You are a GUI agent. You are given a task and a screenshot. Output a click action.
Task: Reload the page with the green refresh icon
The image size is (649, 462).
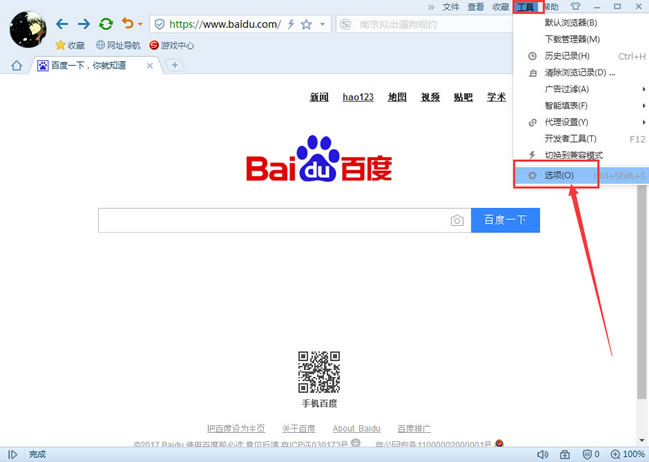pos(105,23)
